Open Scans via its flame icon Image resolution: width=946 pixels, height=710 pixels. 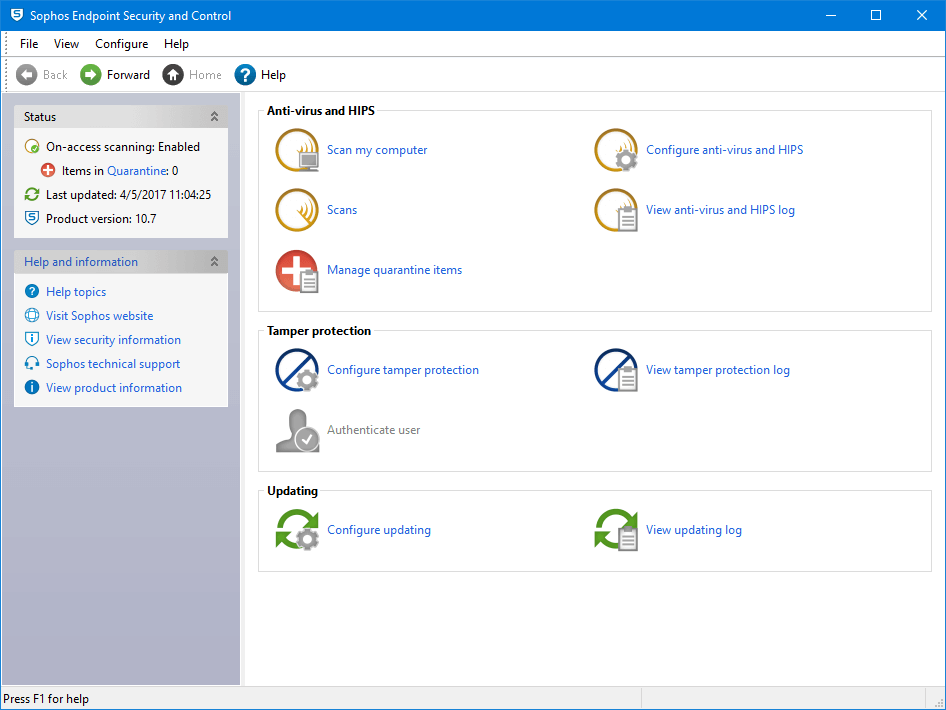(x=297, y=210)
